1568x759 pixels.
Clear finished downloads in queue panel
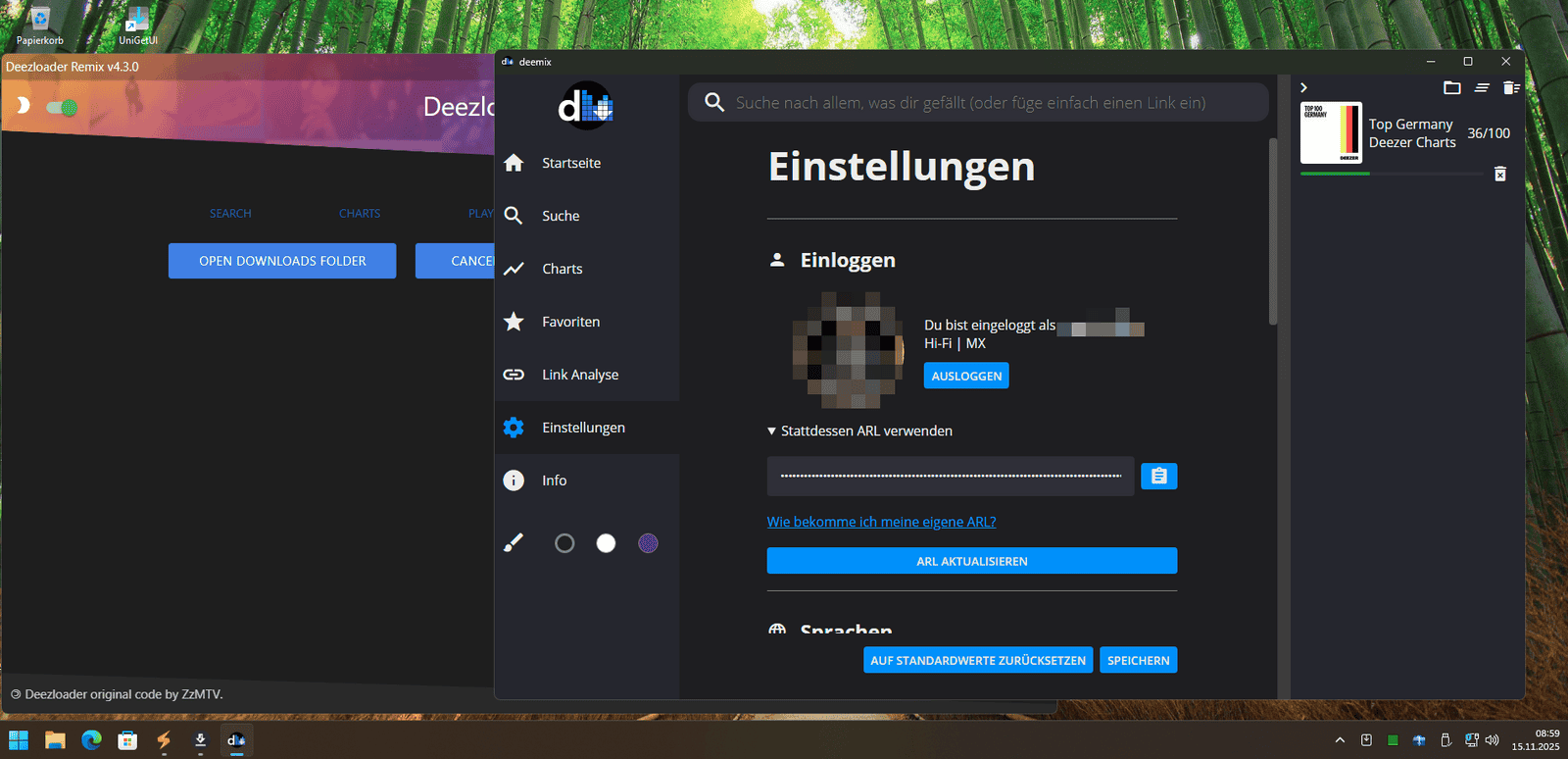pyautogui.click(x=1482, y=88)
